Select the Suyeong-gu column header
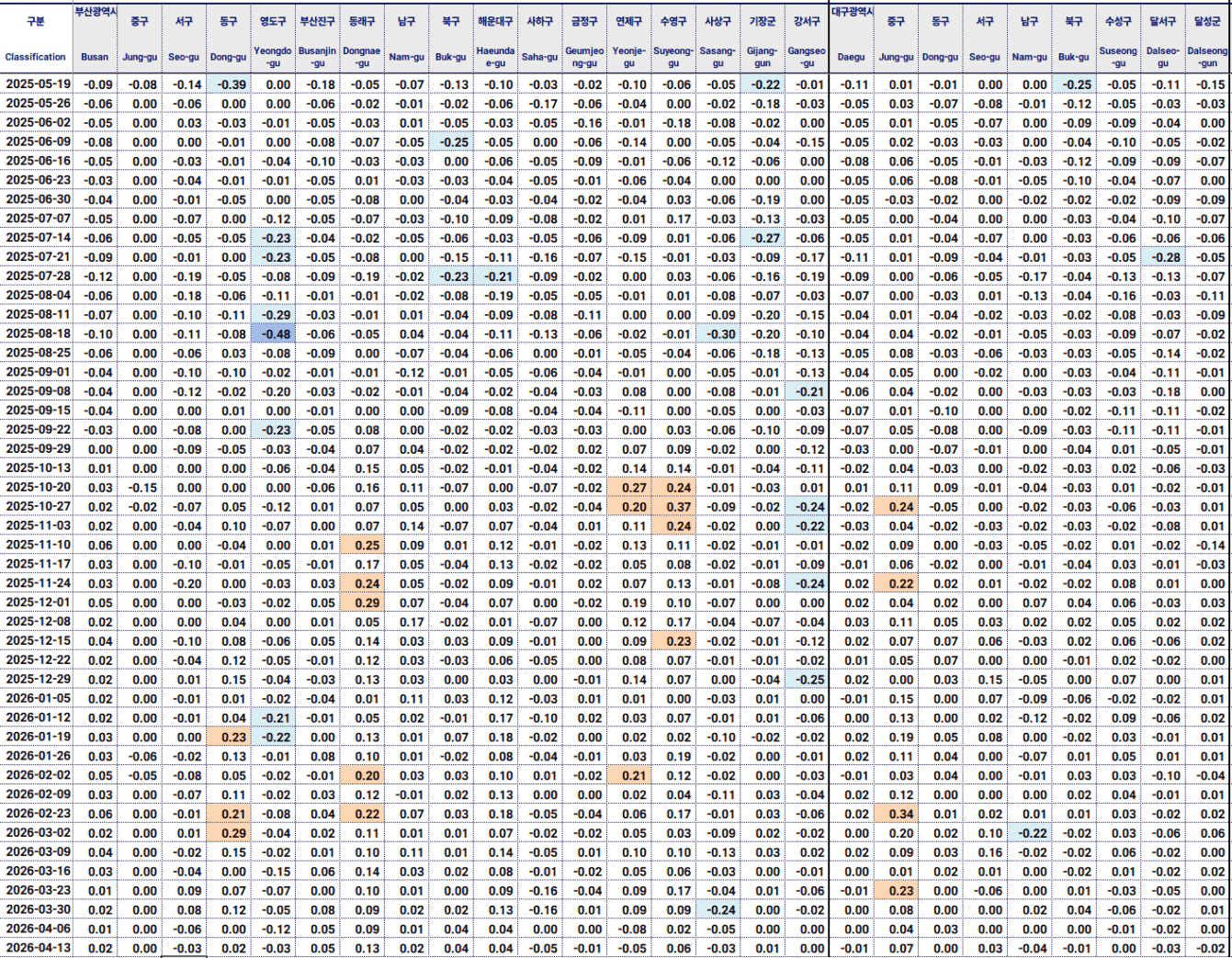Viewport: 1232px width, 958px height. pos(673,57)
